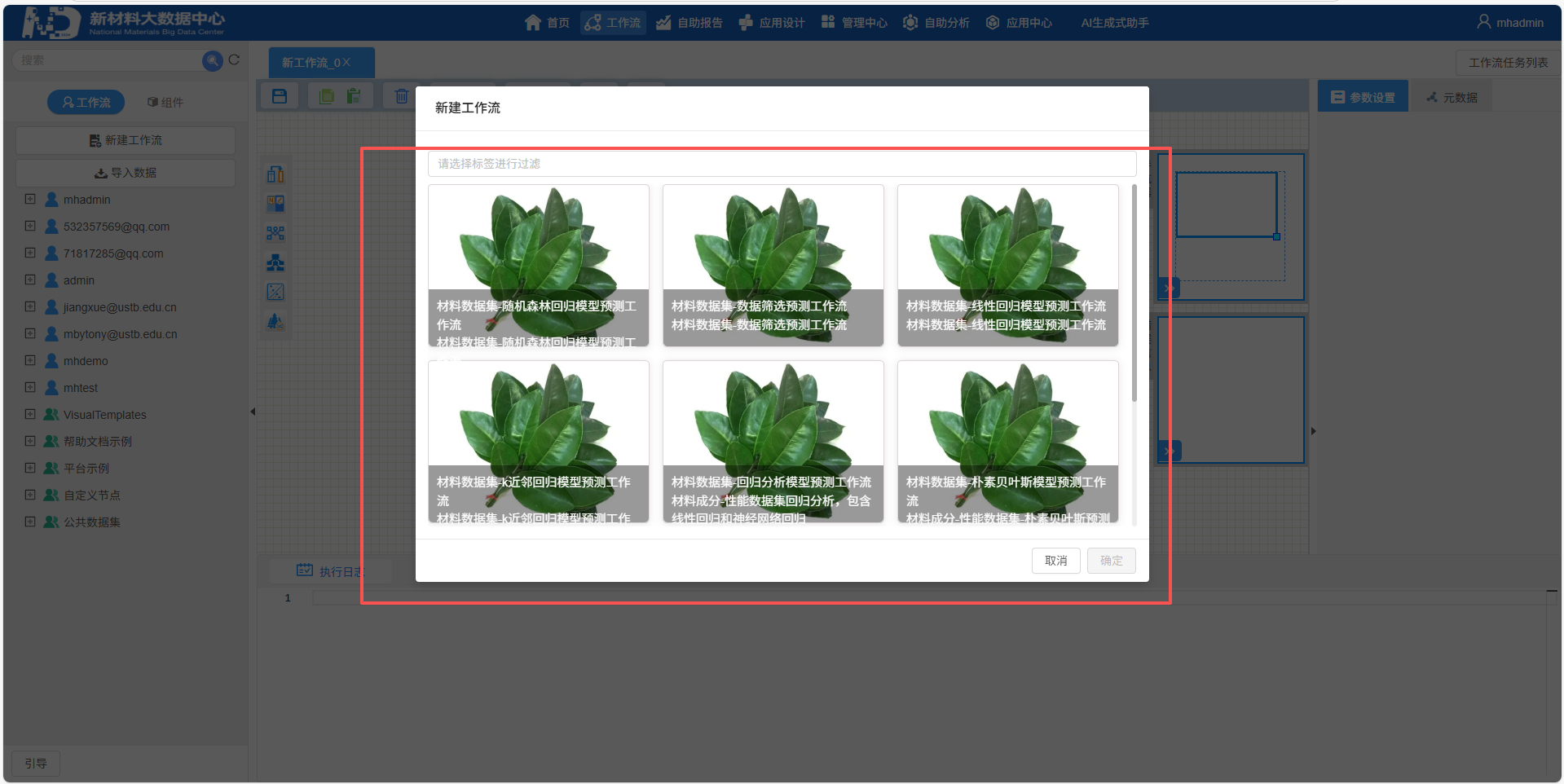Screen dimensions: 1564x784
Task: Click the blue magnifier search icon
Action: [212, 60]
